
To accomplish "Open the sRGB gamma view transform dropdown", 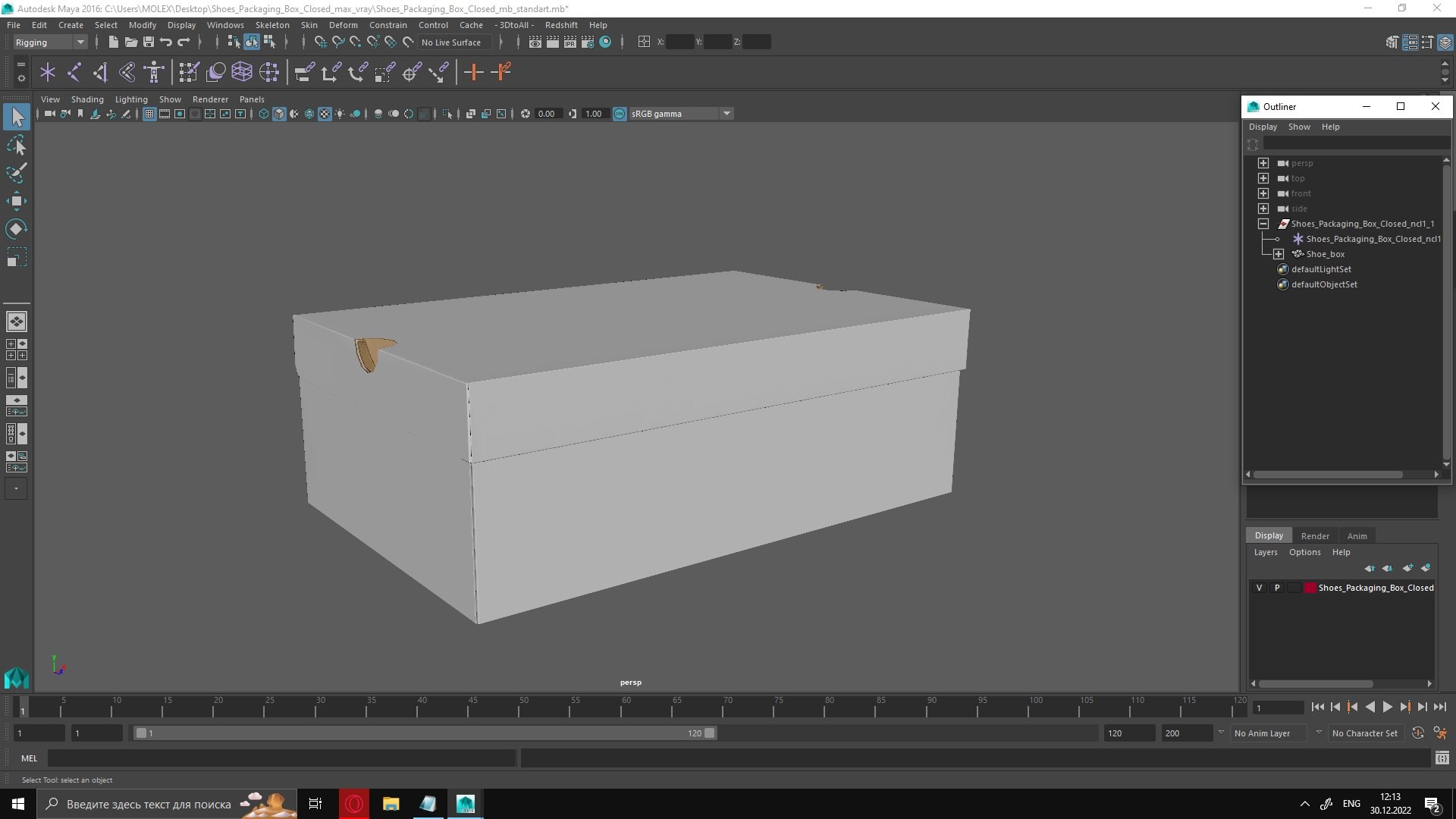I will point(680,114).
